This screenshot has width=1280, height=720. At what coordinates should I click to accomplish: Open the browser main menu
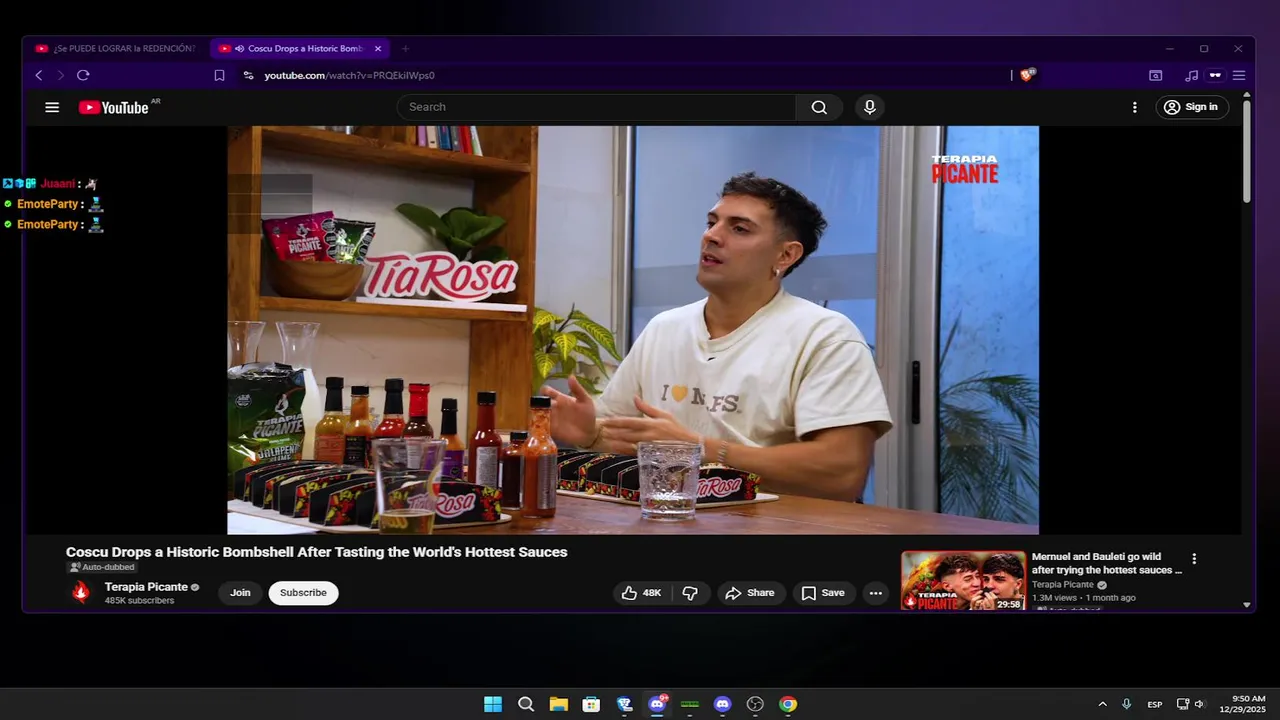[1239, 75]
